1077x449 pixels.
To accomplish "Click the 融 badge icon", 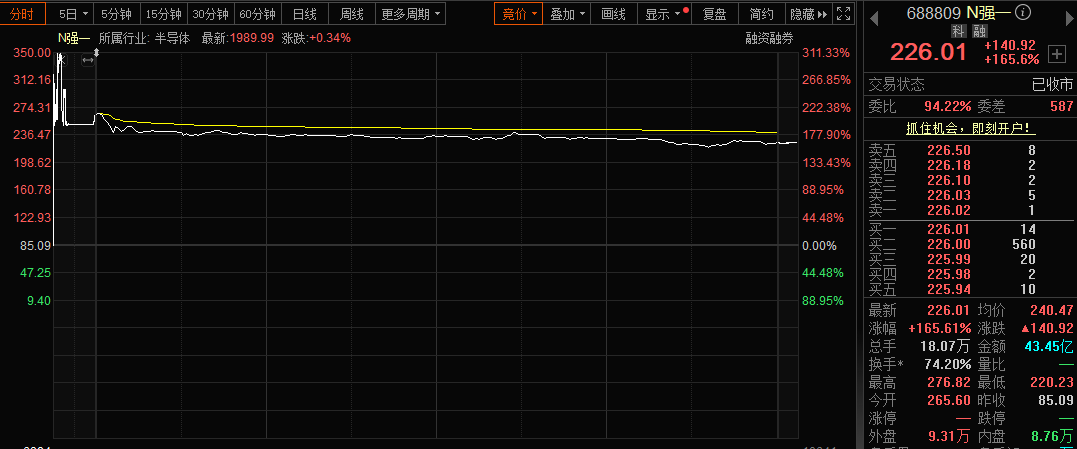I will (x=977, y=31).
